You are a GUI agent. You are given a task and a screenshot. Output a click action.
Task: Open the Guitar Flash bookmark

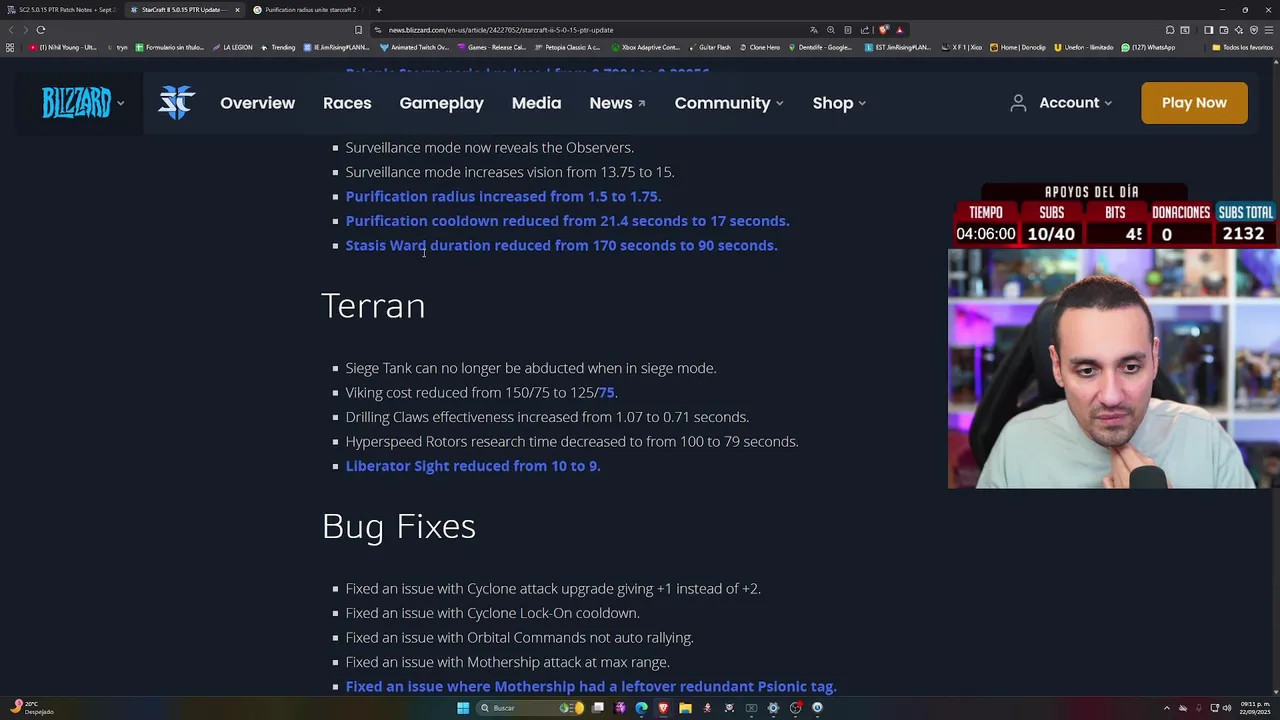[709, 47]
